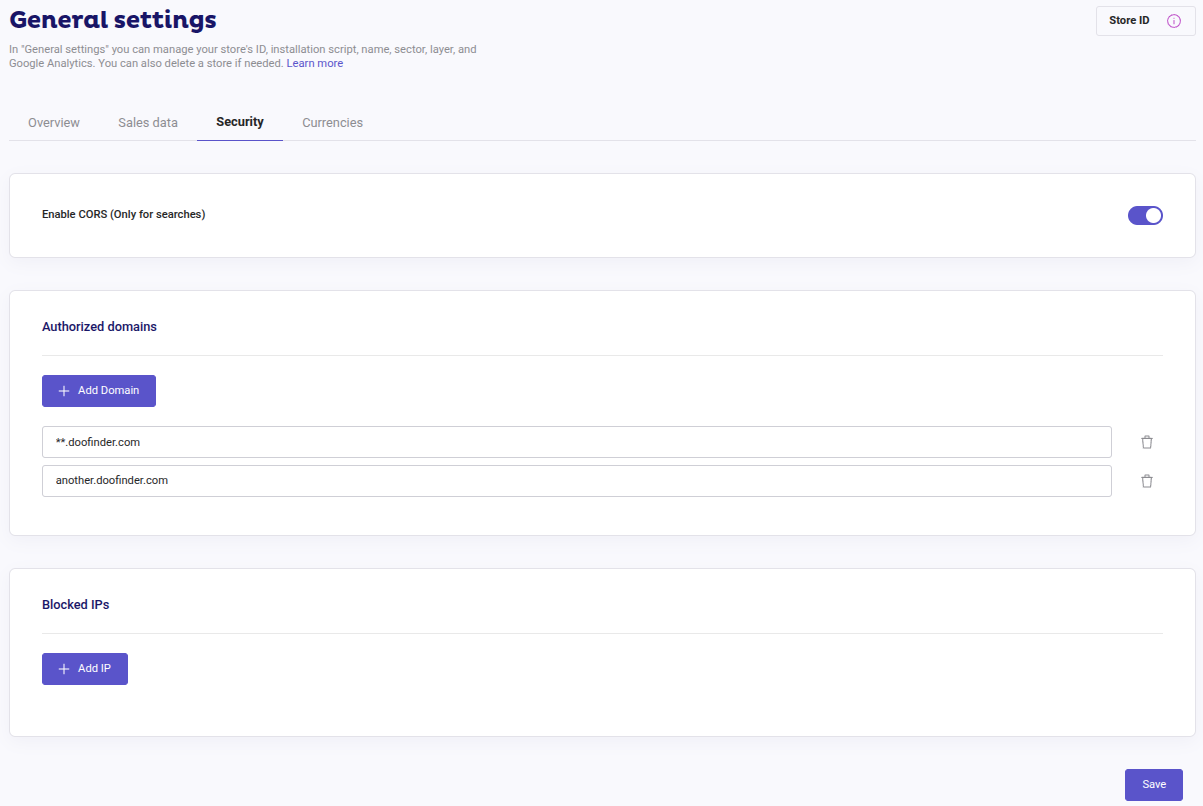Open the Sales data tab
The width and height of the screenshot is (1203, 806).
tap(147, 122)
